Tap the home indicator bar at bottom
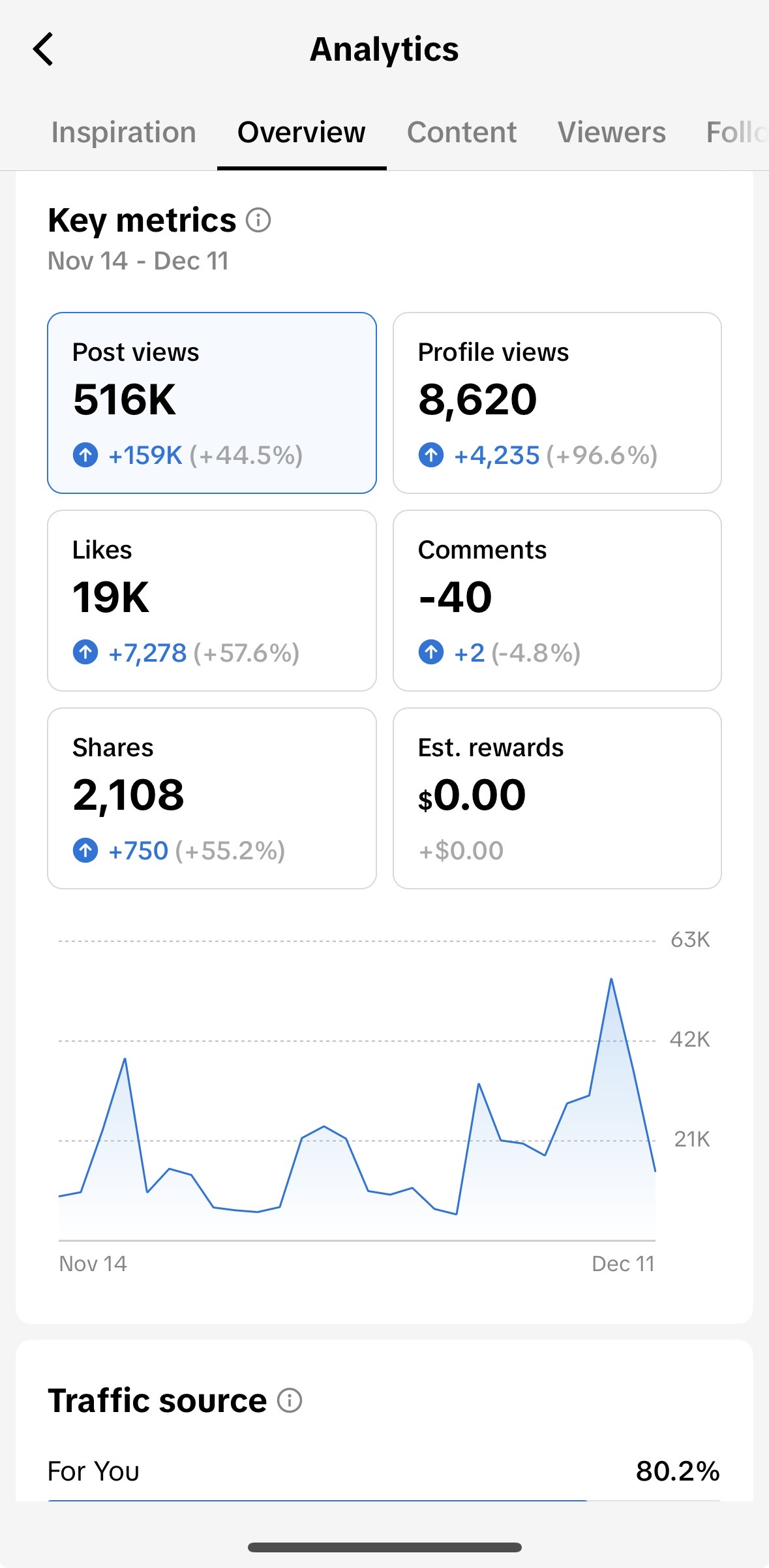 pos(384,1547)
